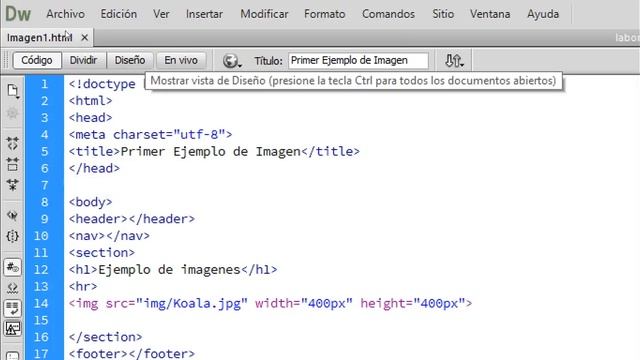Image resolution: width=640 pixels, height=360 pixels.
Task: Open the Ver menu
Action: [161, 14]
